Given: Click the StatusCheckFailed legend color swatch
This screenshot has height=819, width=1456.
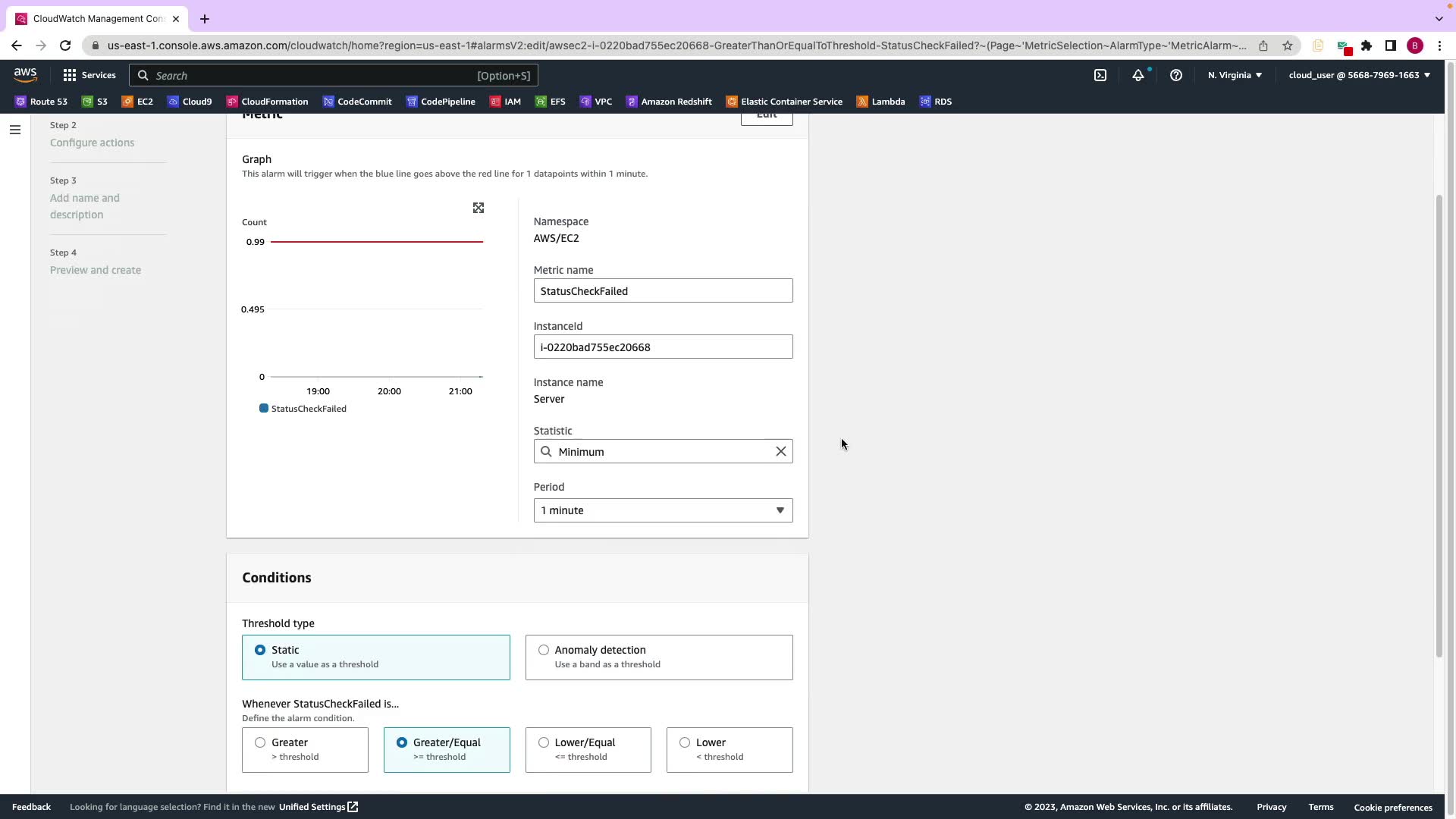Looking at the screenshot, I should [263, 408].
